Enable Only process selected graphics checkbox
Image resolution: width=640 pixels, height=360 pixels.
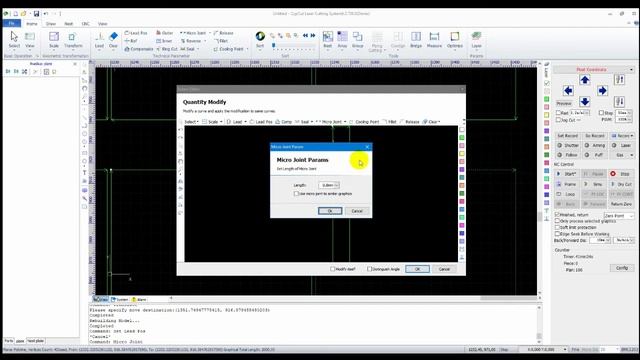(x=557, y=221)
